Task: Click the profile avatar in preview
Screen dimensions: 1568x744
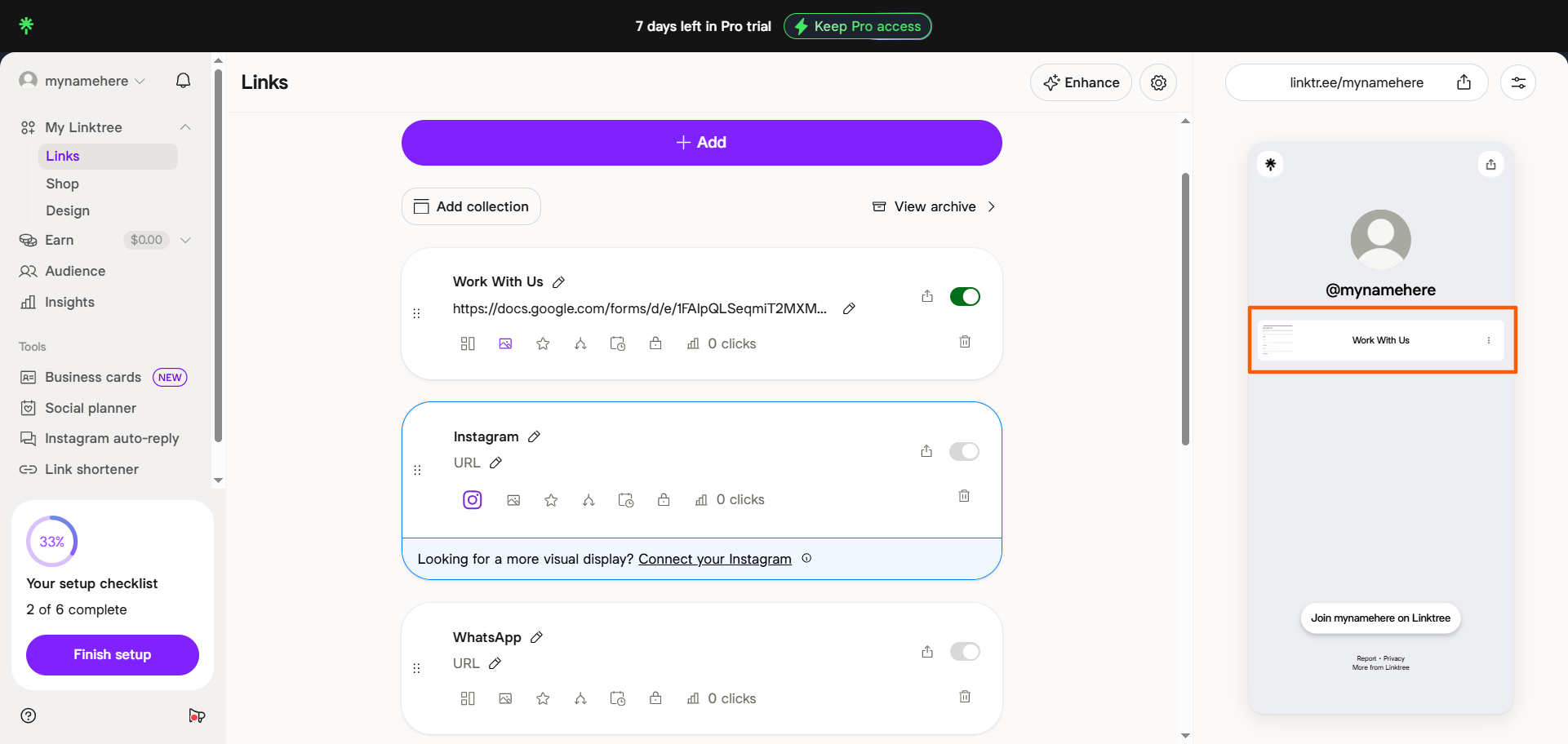Action: tap(1380, 240)
